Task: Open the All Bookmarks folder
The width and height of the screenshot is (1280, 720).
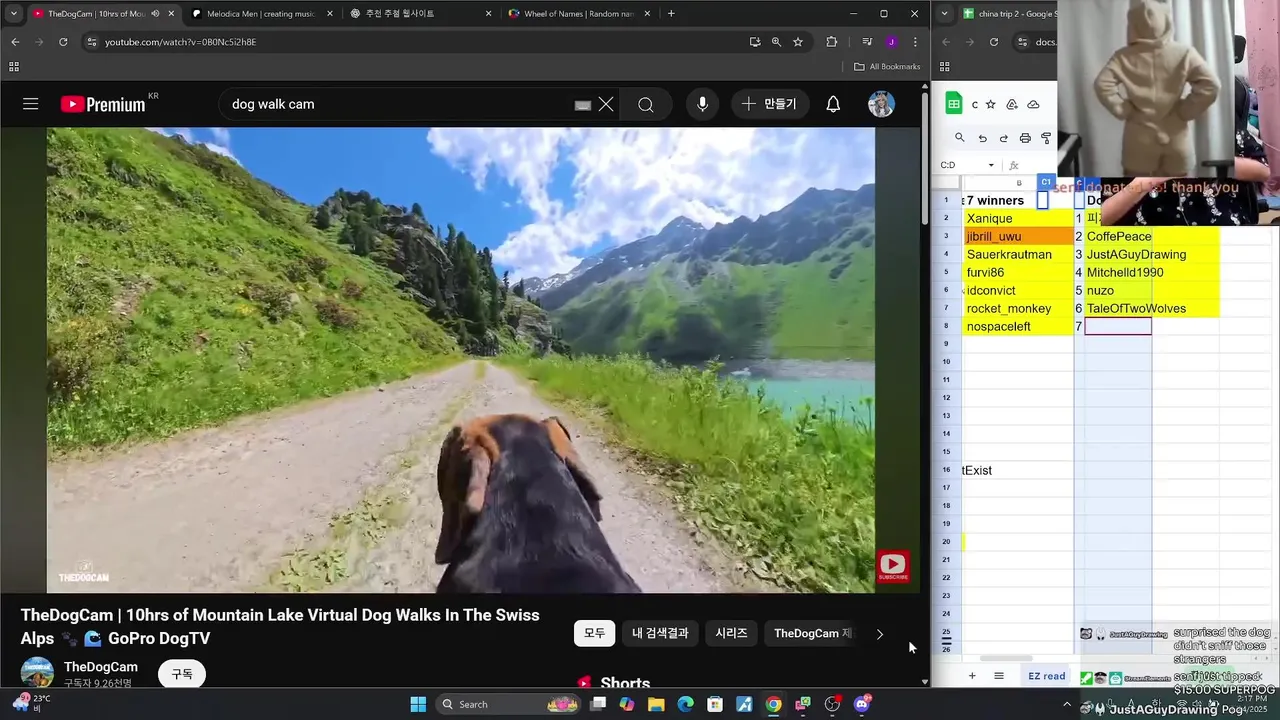Action: click(887, 67)
